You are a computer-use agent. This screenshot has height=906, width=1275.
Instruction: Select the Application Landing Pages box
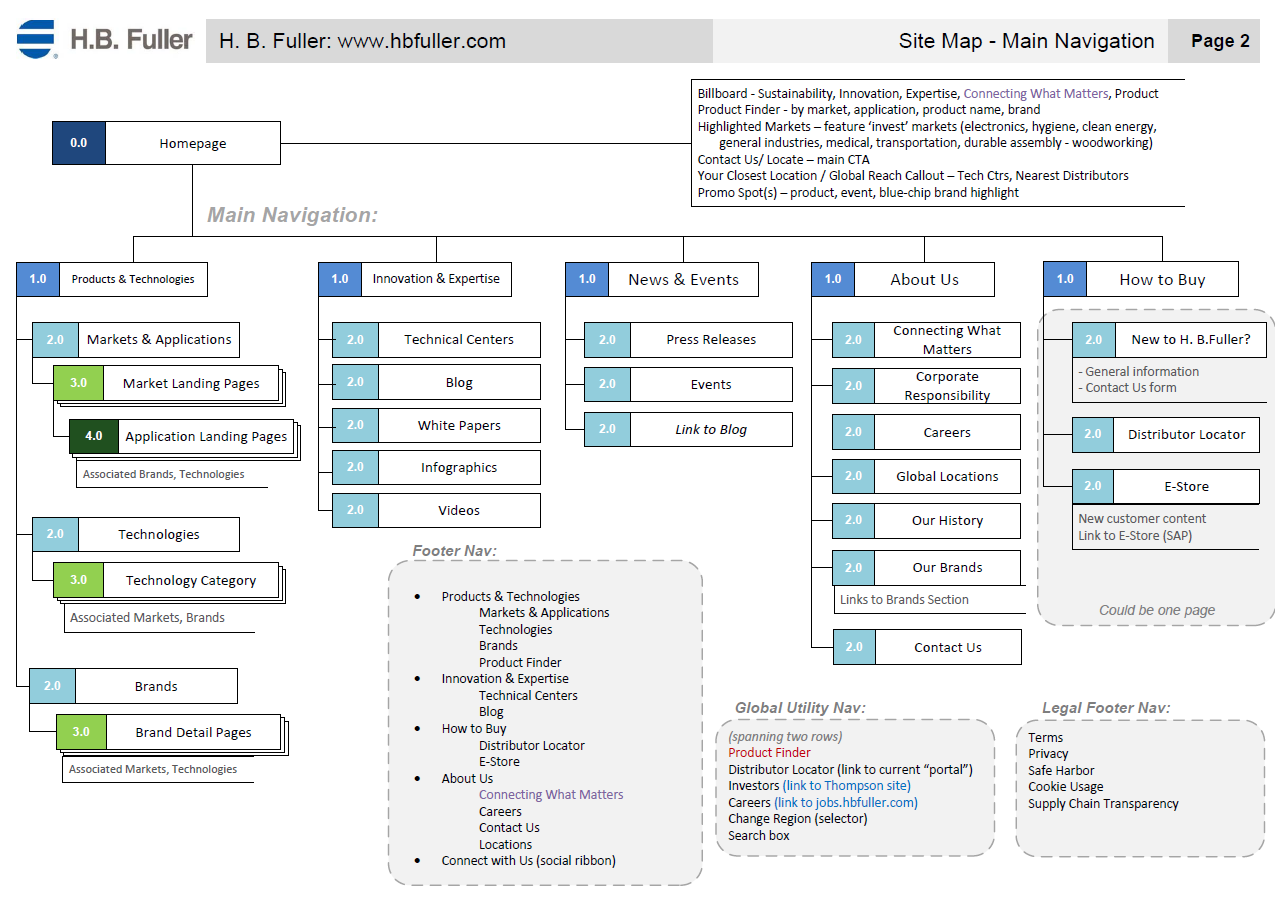pyautogui.click(x=181, y=437)
